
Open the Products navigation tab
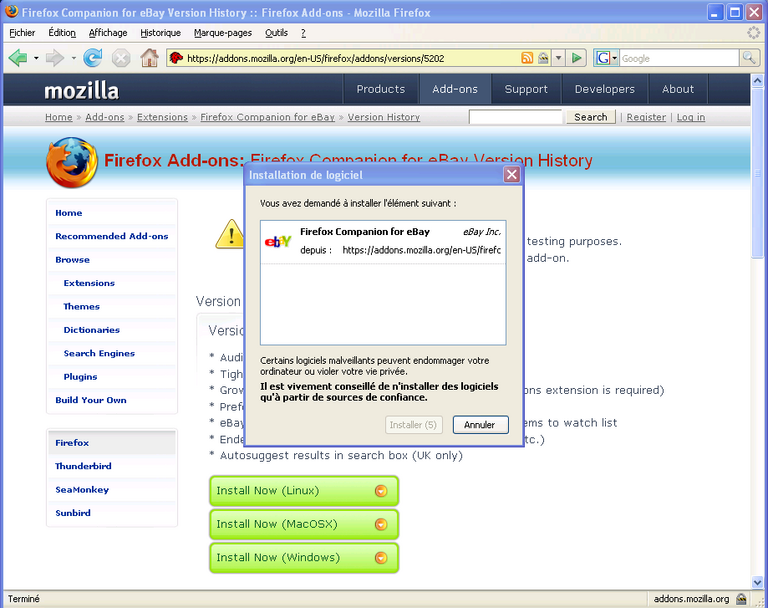coord(381,89)
